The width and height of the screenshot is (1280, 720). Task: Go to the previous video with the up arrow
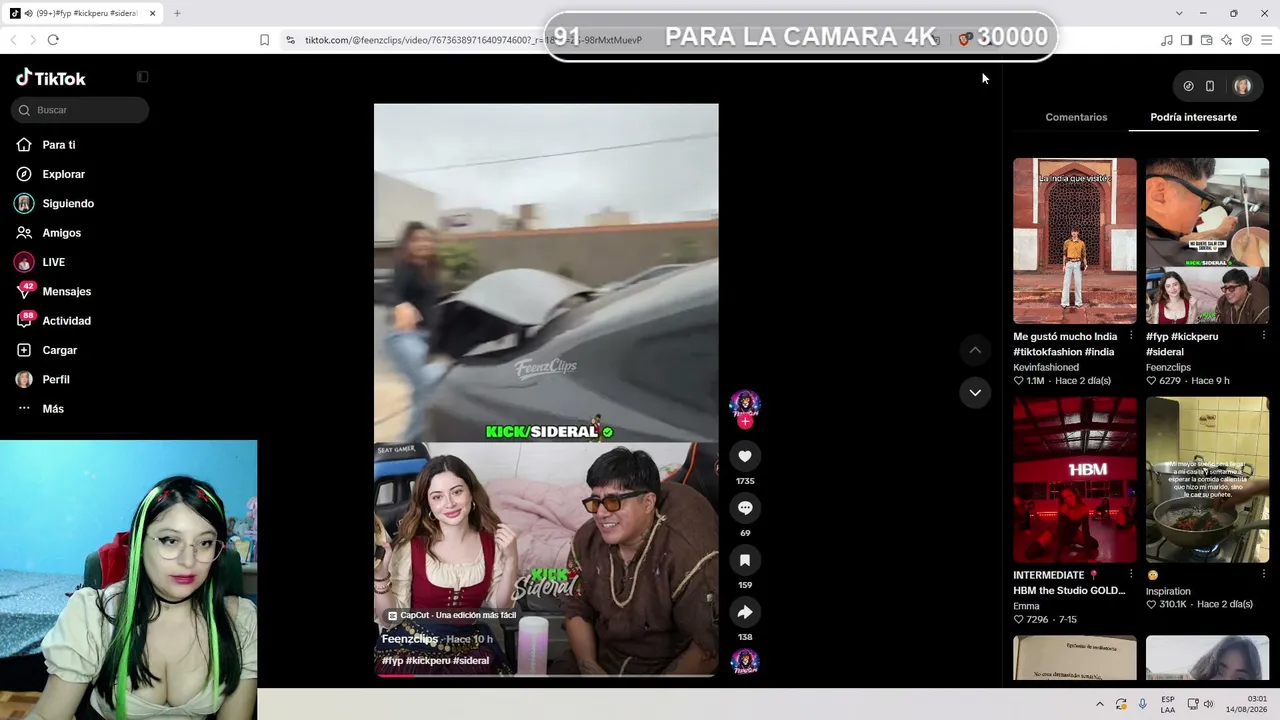[975, 350]
